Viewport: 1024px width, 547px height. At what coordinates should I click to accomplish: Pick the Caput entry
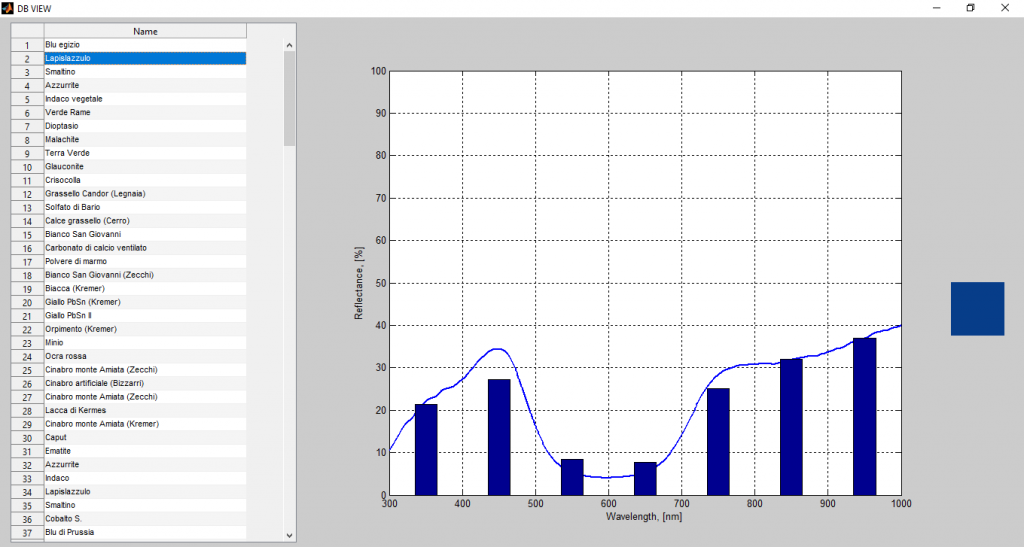(x=145, y=437)
